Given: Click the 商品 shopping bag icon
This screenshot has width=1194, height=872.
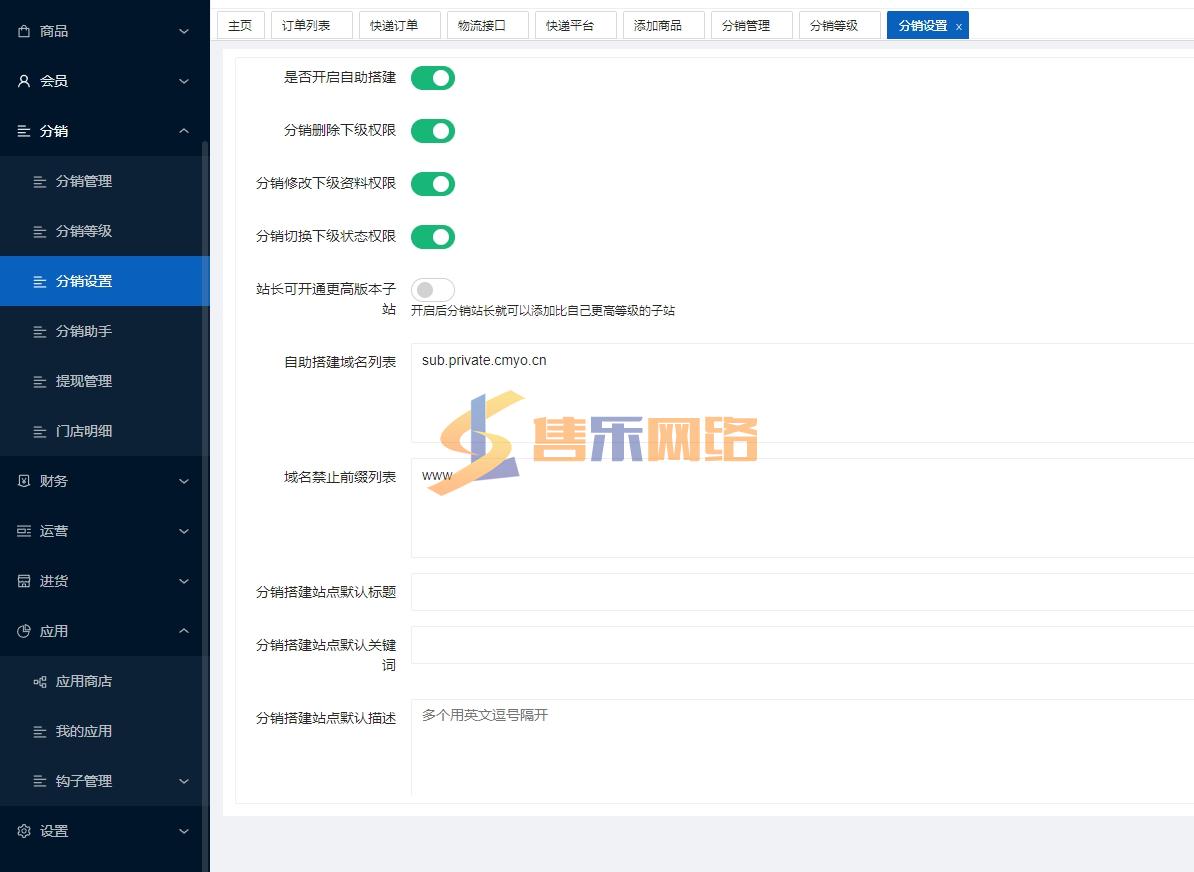Looking at the screenshot, I should pos(24,31).
